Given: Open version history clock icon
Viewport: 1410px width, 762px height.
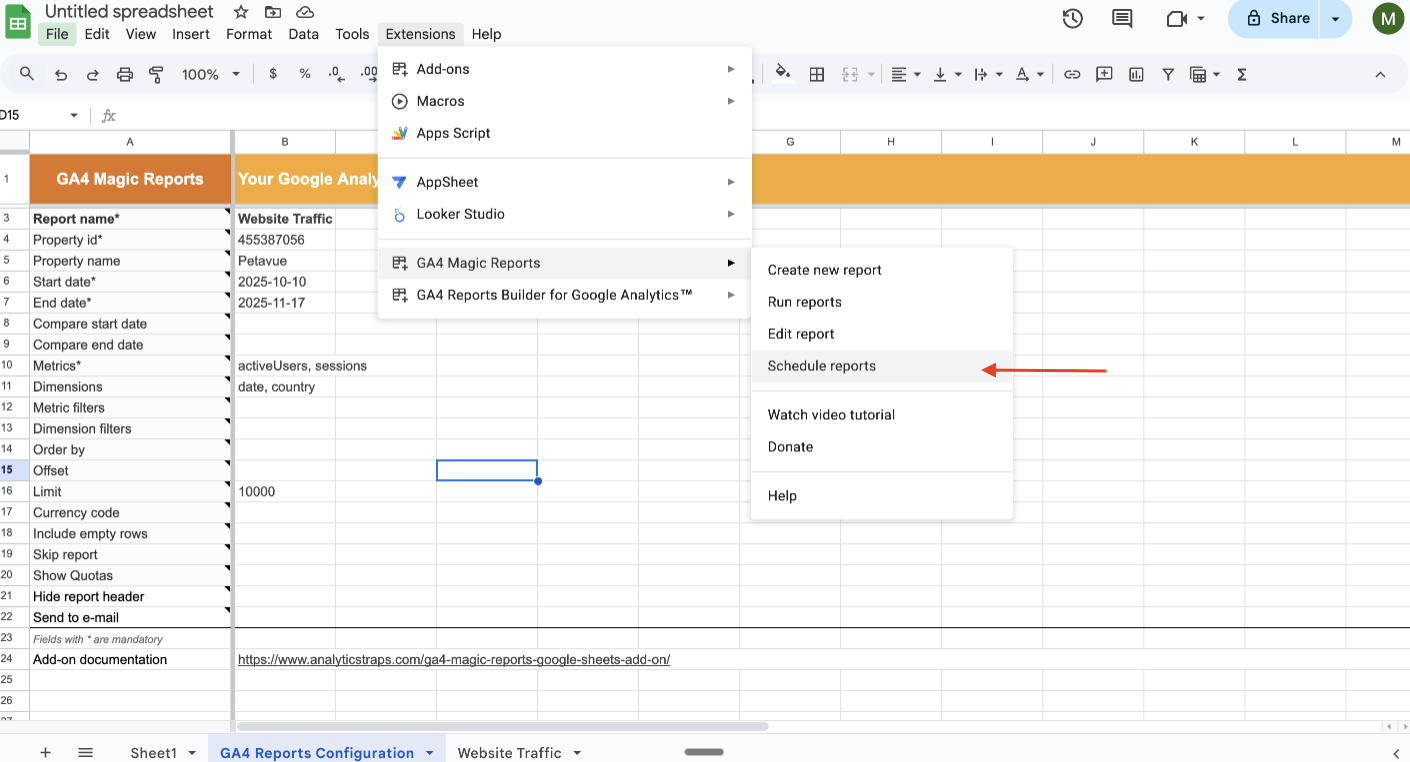Looking at the screenshot, I should click(1073, 18).
